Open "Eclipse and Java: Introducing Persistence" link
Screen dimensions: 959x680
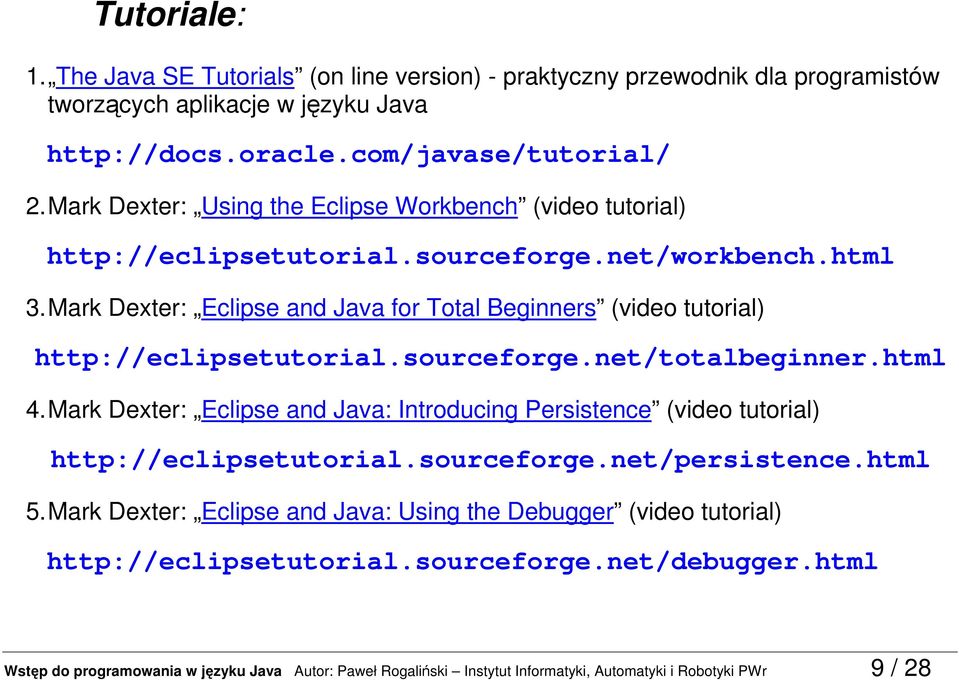[426, 410]
